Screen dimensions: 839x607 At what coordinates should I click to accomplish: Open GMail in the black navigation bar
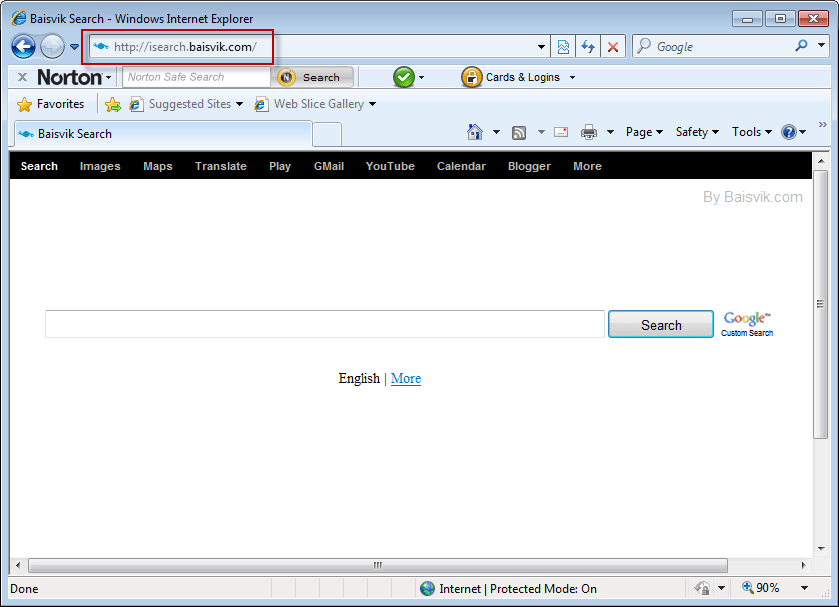point(329,166)
